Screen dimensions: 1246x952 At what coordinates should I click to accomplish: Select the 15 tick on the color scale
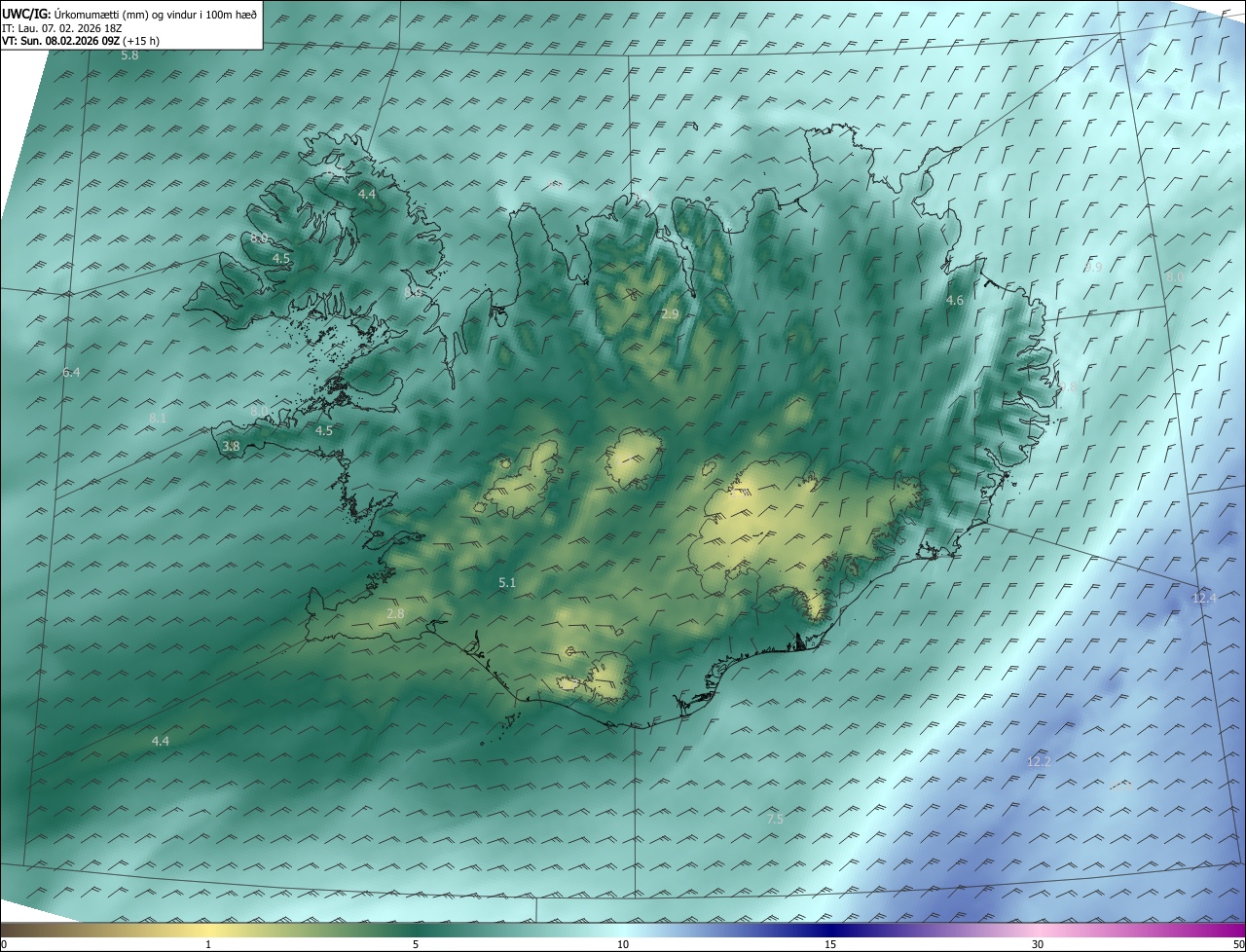[830, 944]
